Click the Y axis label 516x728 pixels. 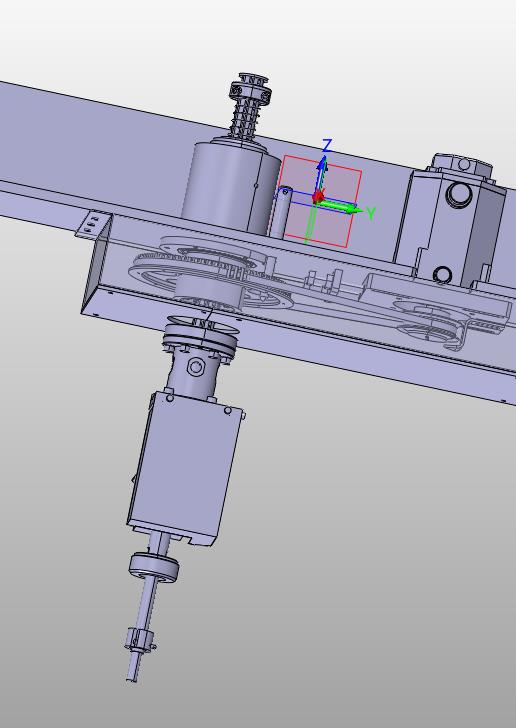371,214
